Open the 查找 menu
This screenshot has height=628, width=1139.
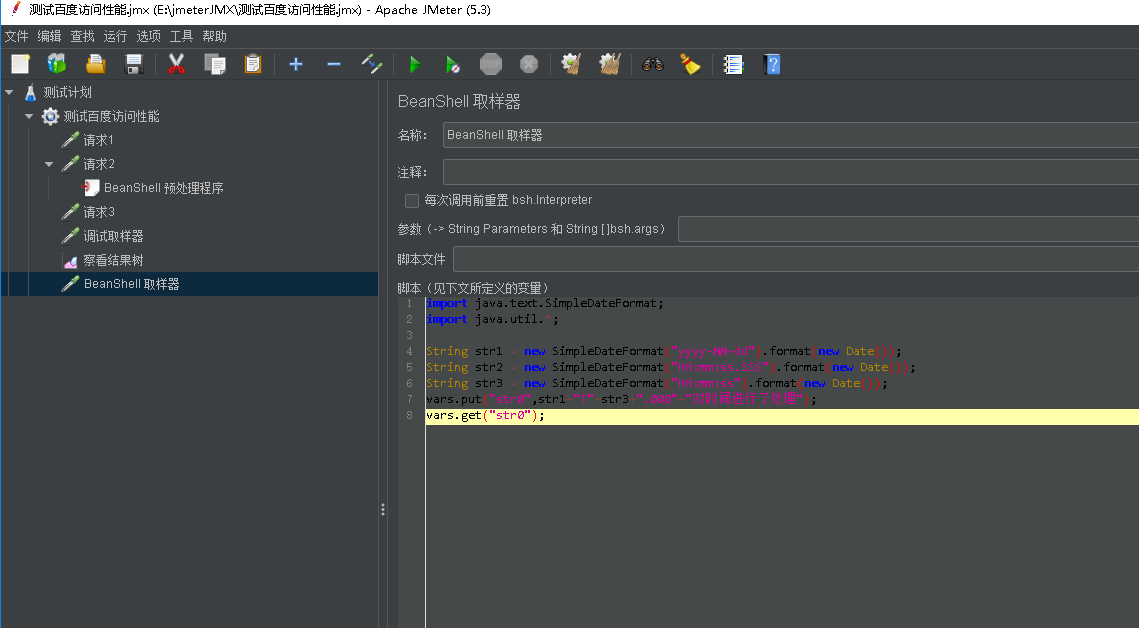pos(82,36)
